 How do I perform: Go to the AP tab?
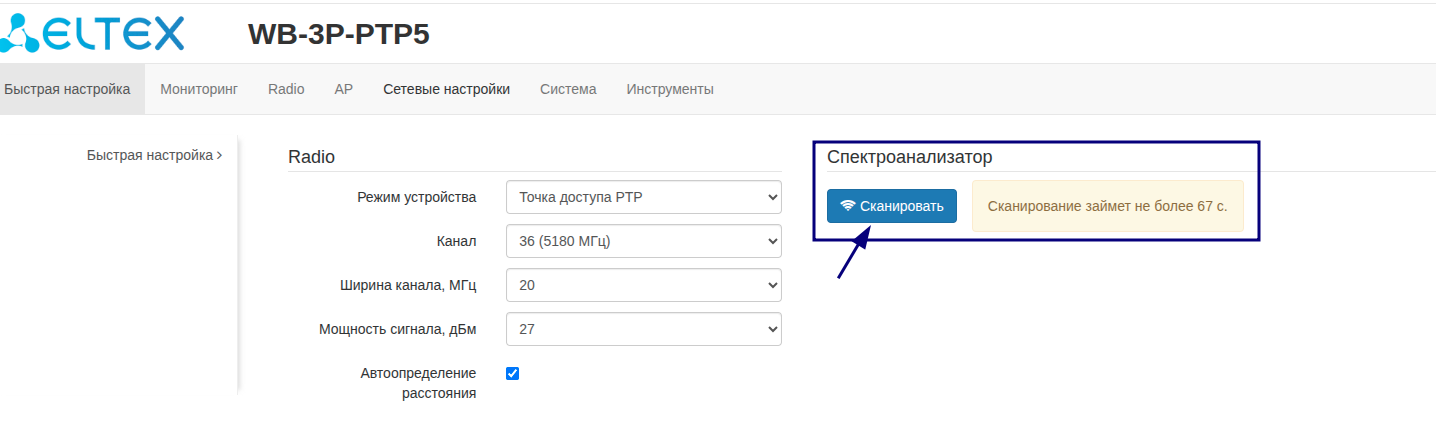click(344, 89)
